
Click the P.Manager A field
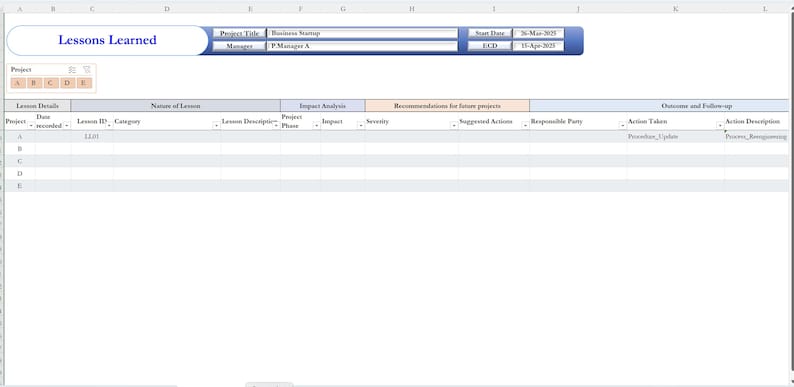[x=363, y=46]
